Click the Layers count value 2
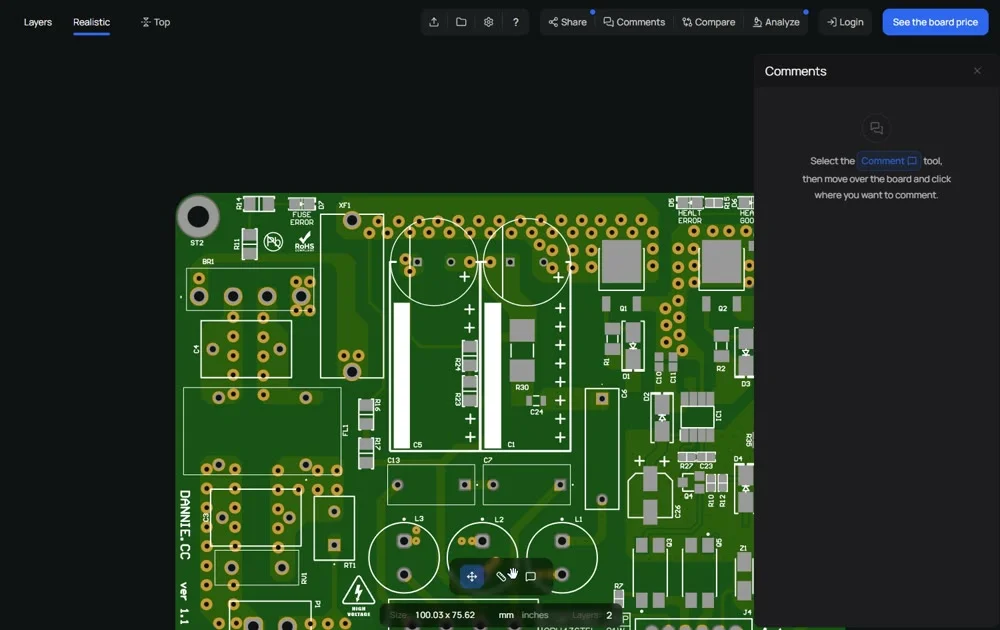The height and width of the screenshot is (630, 1000). click(x=609, y=615)
